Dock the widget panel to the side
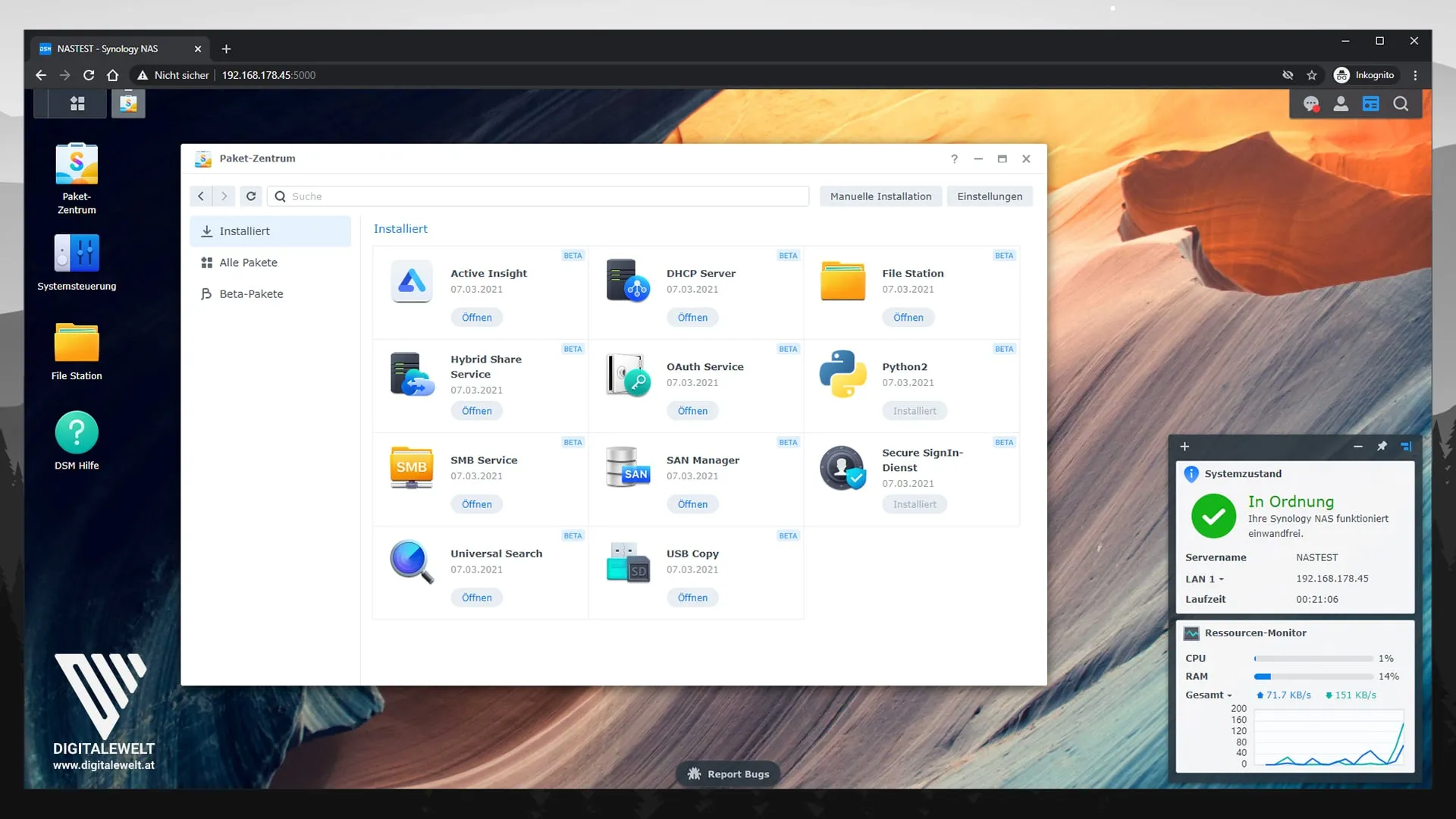This screenshot has height=819, width=1456. point(1406,447)
